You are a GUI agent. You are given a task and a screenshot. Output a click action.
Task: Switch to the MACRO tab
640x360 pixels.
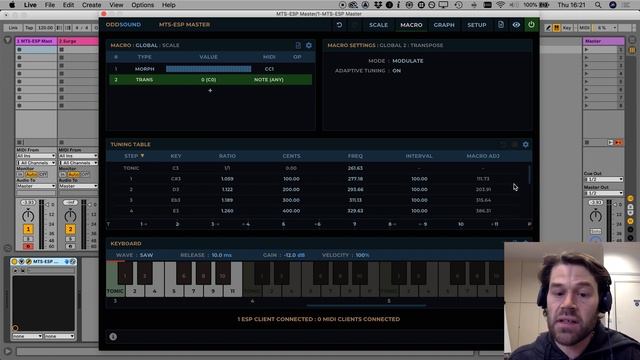(x=411, y=25)
